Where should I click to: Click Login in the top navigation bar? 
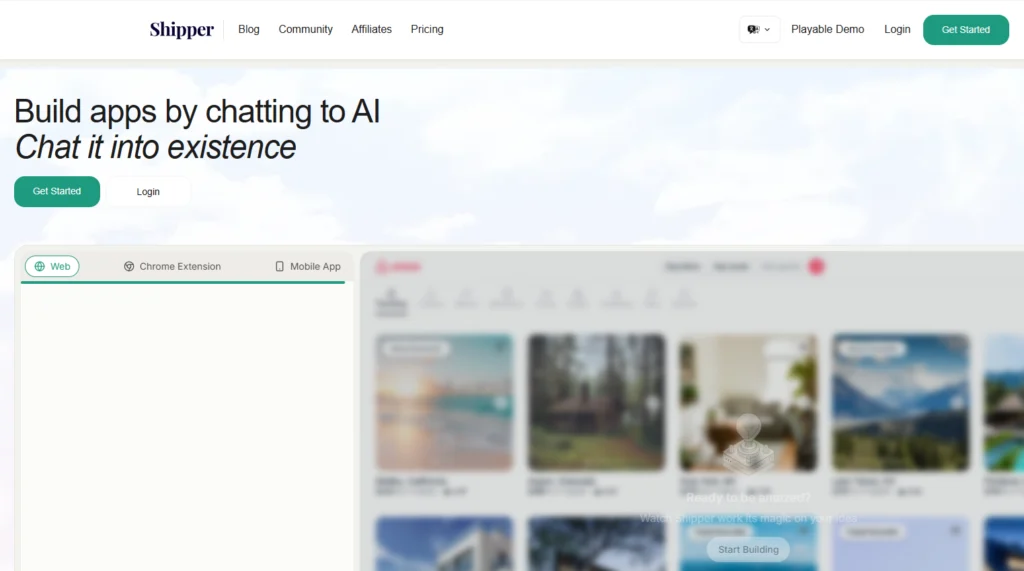coord(897,30)
